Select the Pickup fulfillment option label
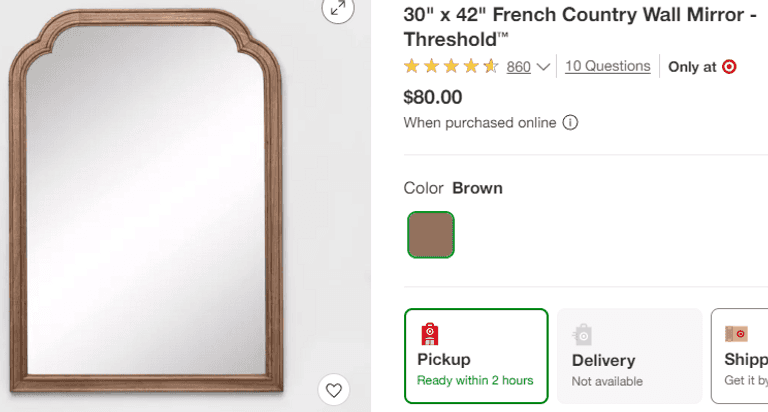Screen dimensions: 768x412 point(444,359)
